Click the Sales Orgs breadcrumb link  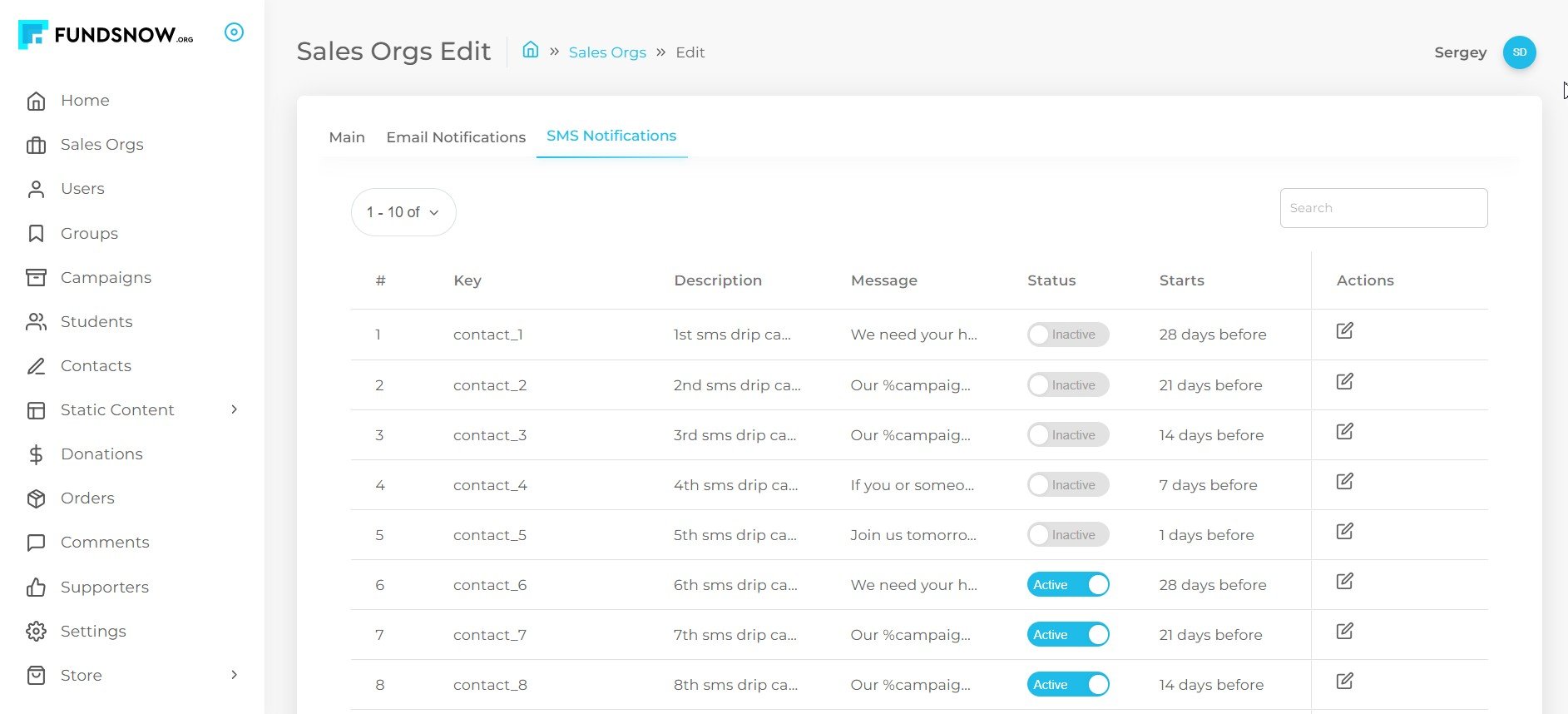[607, 52]
